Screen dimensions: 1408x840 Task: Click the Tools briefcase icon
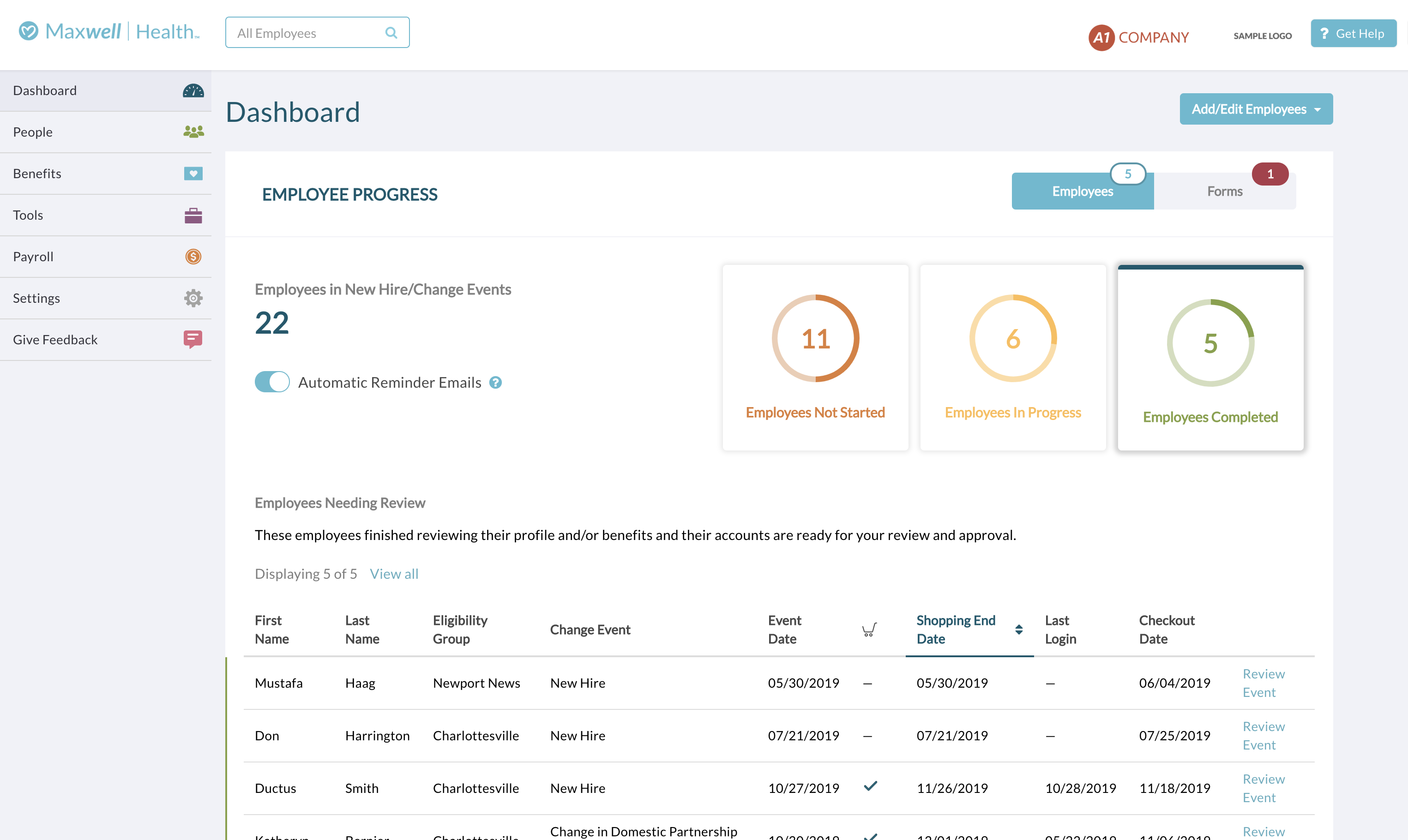tap(193, 215)
